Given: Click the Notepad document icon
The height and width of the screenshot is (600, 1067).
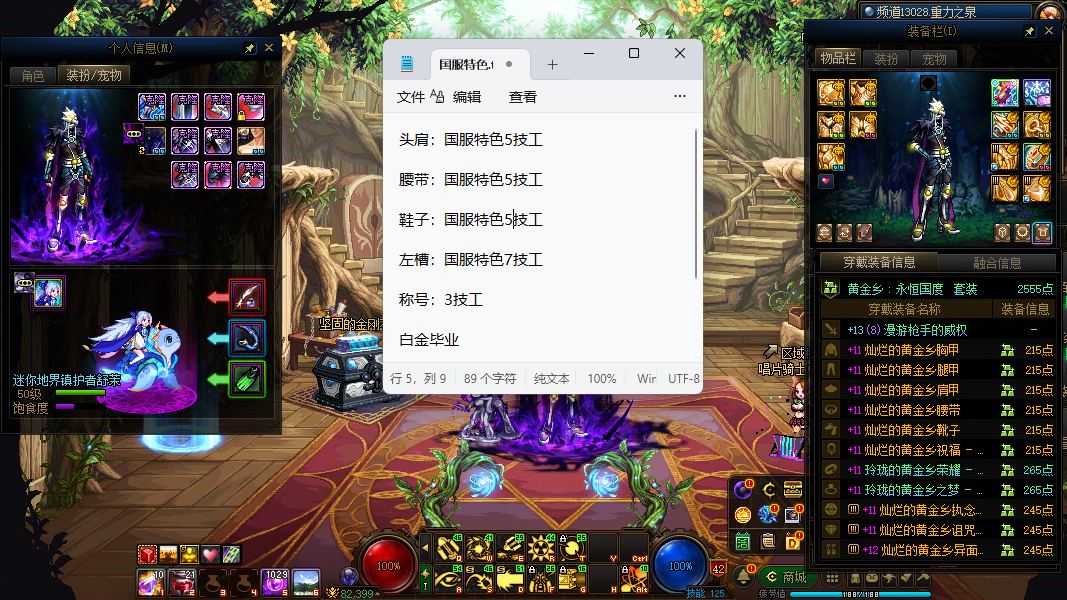Looking at the screenshot, I should [407, 64].
